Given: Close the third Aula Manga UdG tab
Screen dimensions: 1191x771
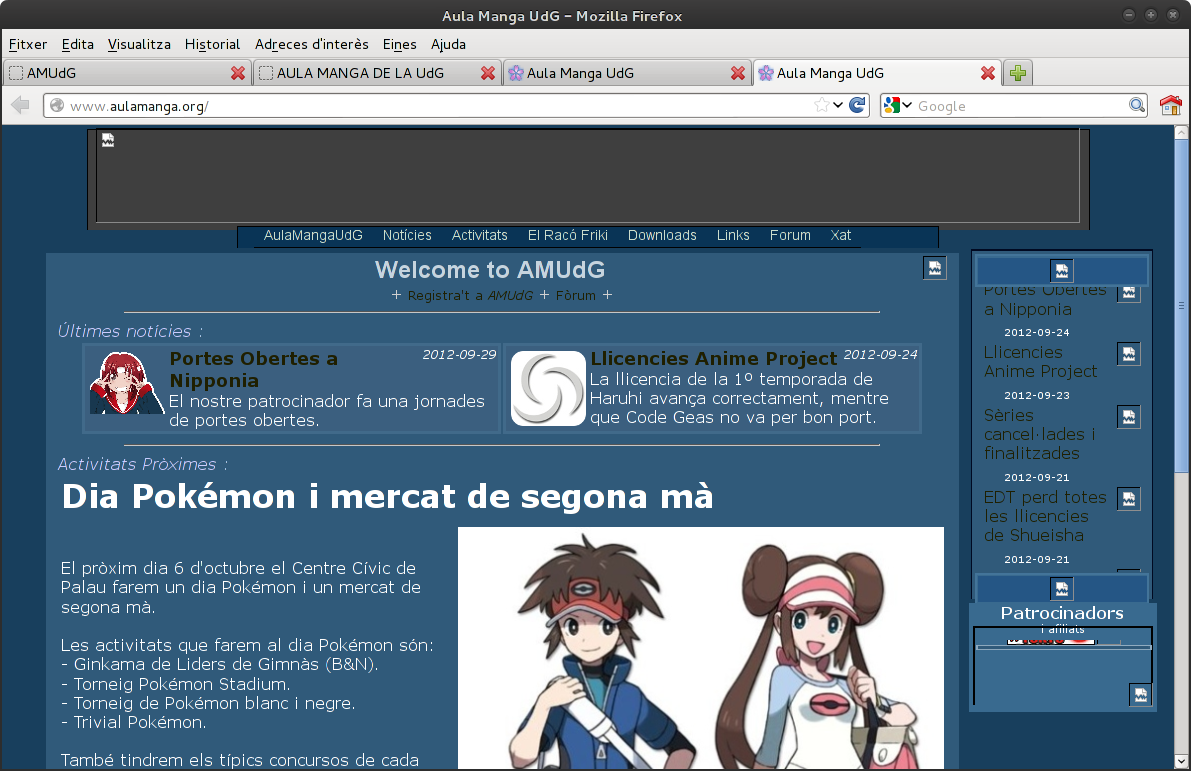Looking at the screenshot, I should tap(738, 73).
